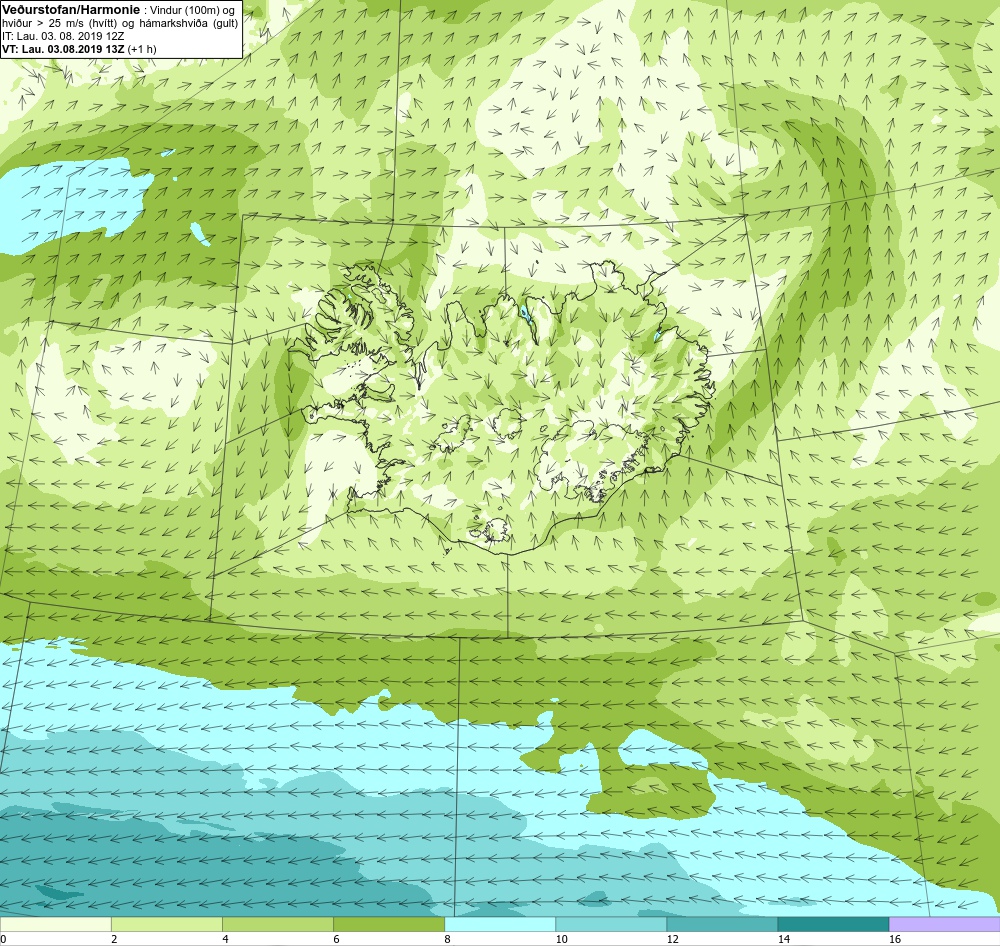
Task: Click the 14–16 m/s dark teal legend swatch
Action: [x=833, y=924]
